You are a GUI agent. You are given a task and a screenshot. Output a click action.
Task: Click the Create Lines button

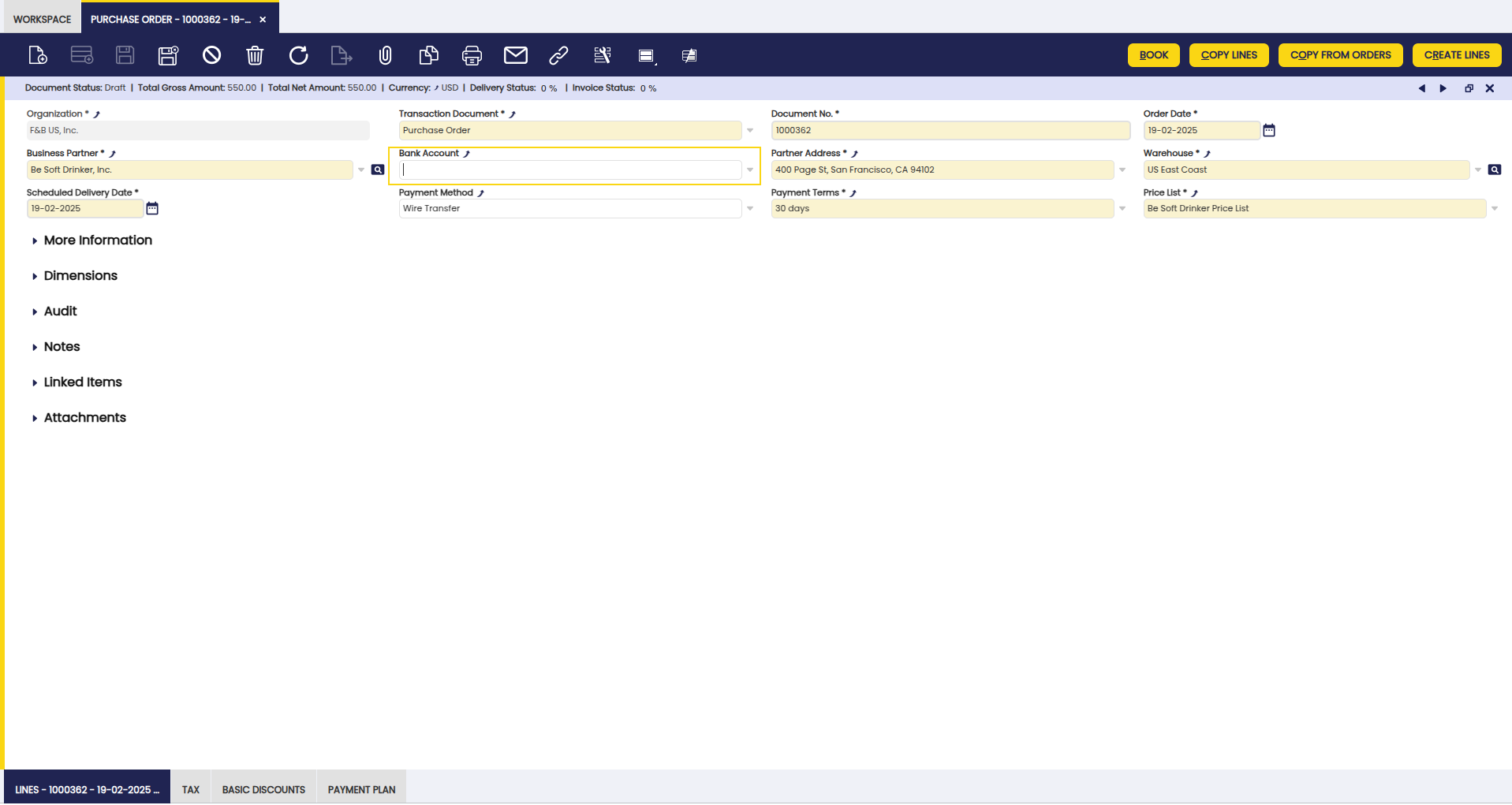click(x=1457, y=55)
